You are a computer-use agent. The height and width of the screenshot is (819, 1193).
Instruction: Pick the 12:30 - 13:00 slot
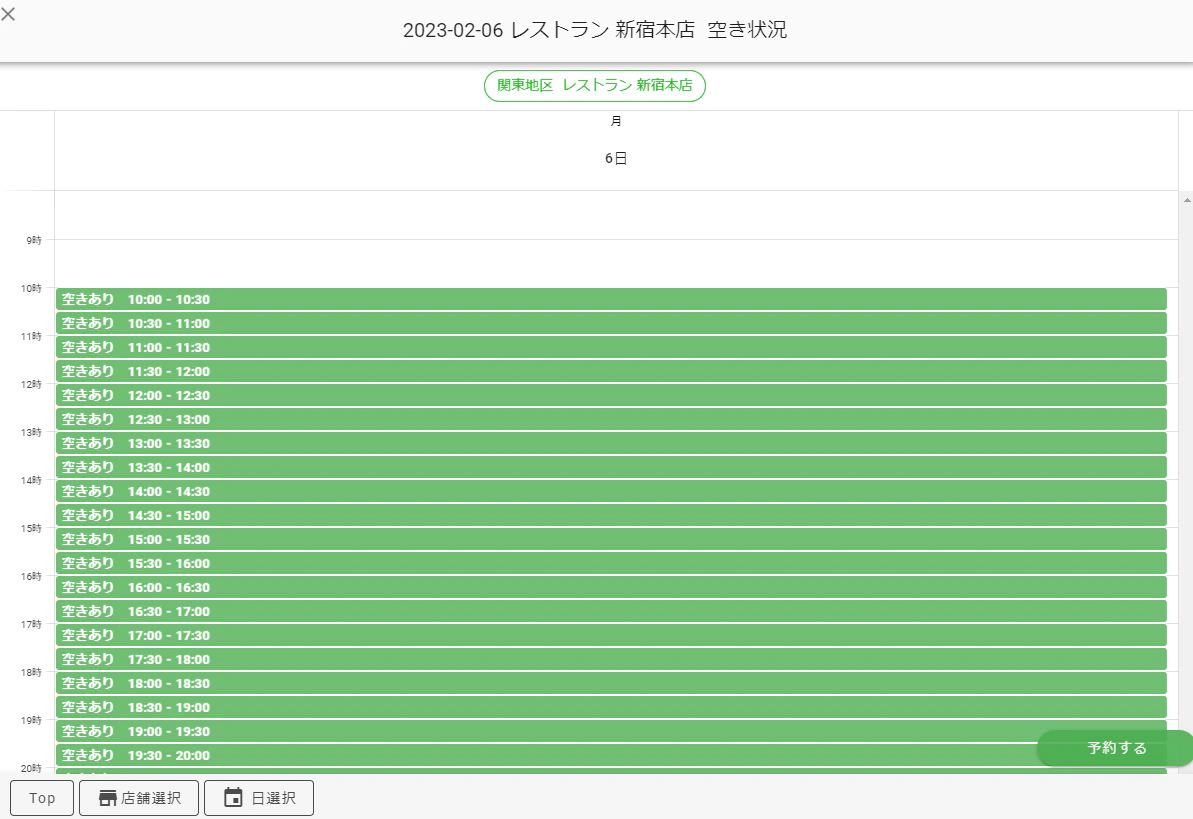[x=611, y=419]
